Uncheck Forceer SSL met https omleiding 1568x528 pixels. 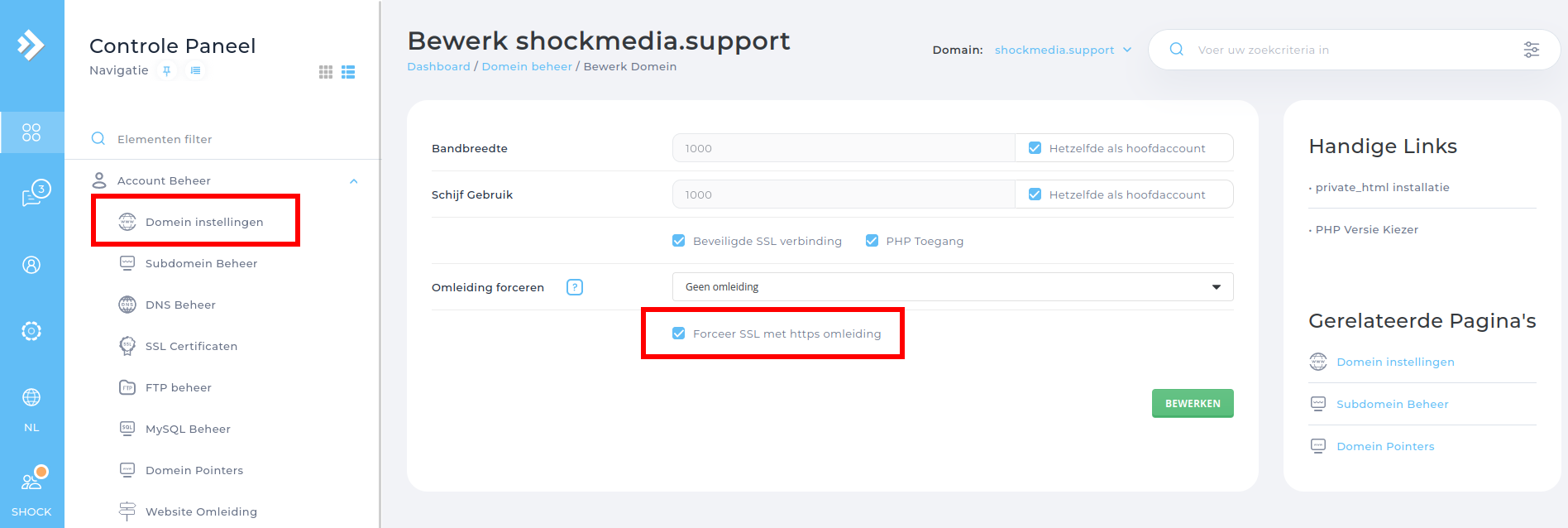(679, 334)
